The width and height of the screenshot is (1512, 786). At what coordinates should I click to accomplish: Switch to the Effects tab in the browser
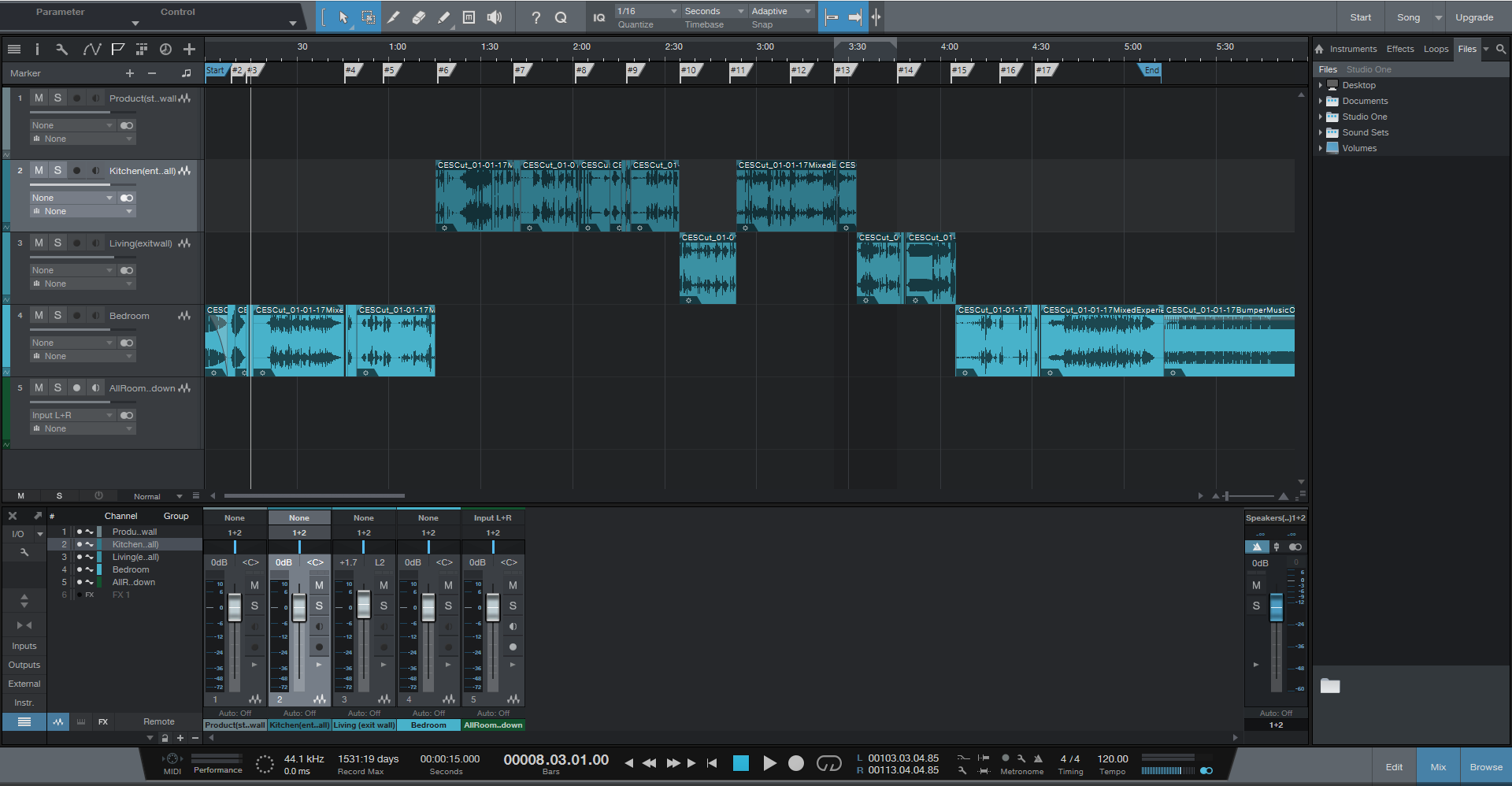[x=1399, y=49]
